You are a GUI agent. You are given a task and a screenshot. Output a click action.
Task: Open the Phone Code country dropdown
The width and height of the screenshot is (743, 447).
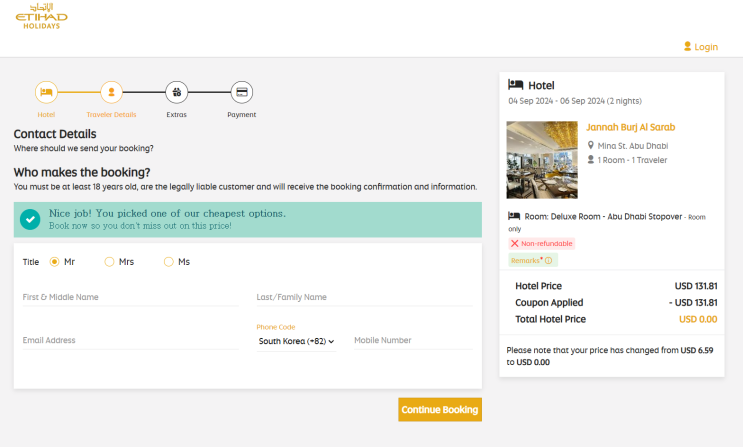tap(296, 341)
